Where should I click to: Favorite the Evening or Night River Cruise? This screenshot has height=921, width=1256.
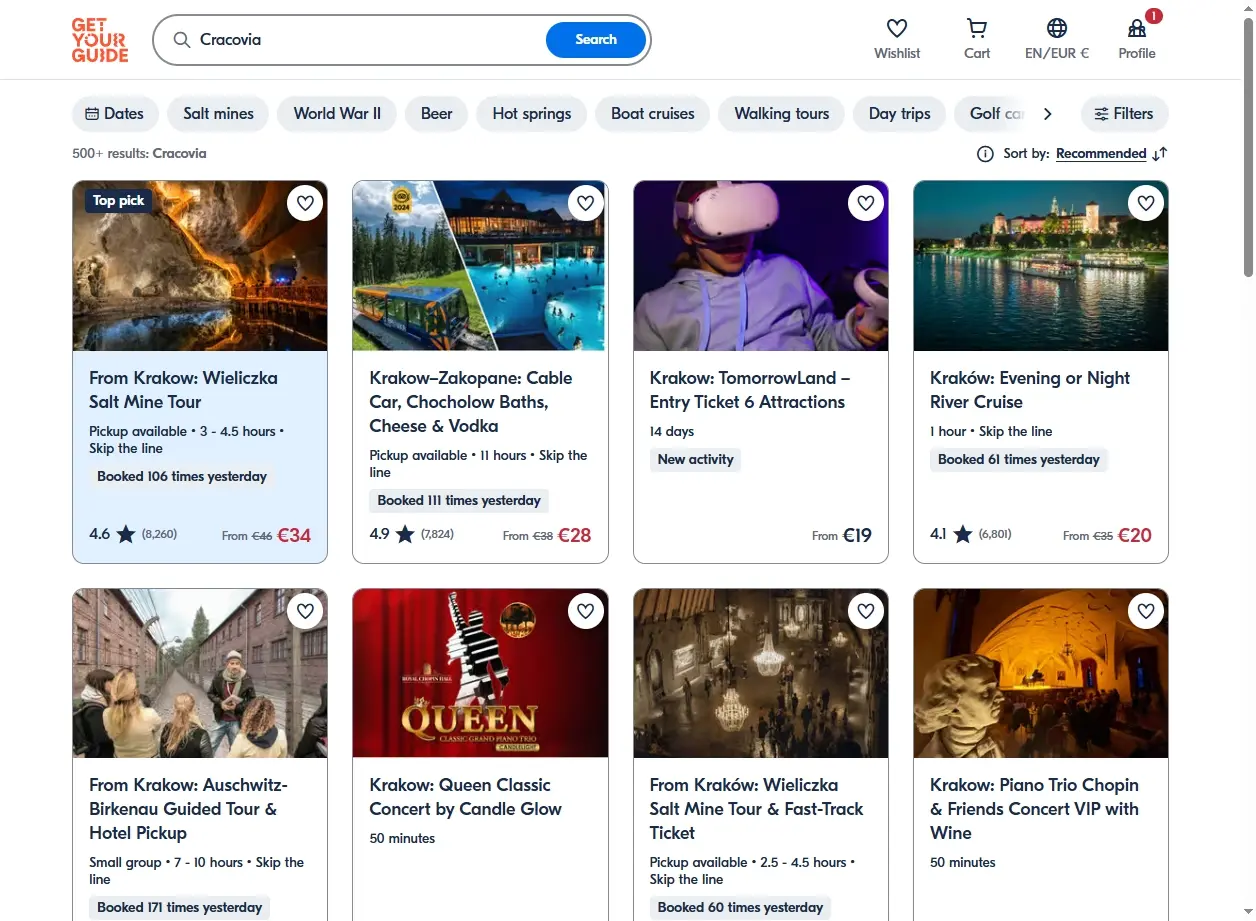coord(1146,203)
